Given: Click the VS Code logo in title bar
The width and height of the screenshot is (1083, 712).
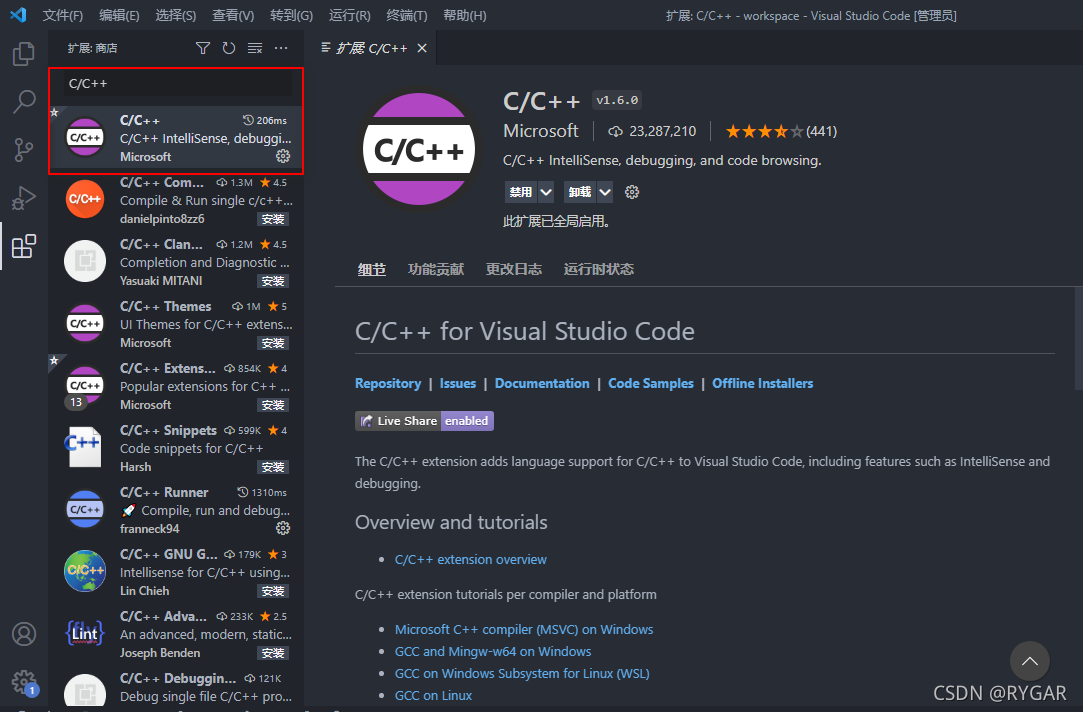Looking at the screenshot, I should [18, 15].
